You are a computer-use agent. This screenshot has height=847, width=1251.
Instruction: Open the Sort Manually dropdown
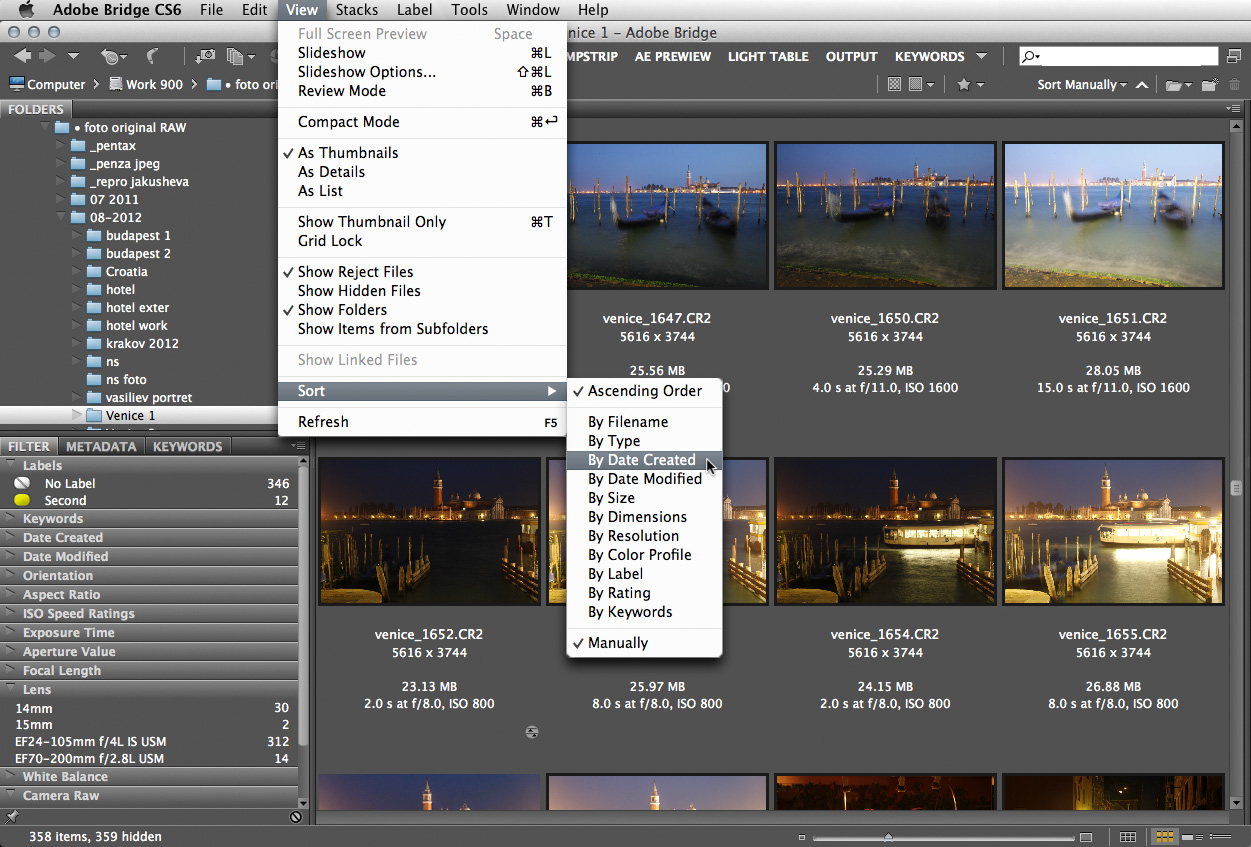pos(1081,85)
